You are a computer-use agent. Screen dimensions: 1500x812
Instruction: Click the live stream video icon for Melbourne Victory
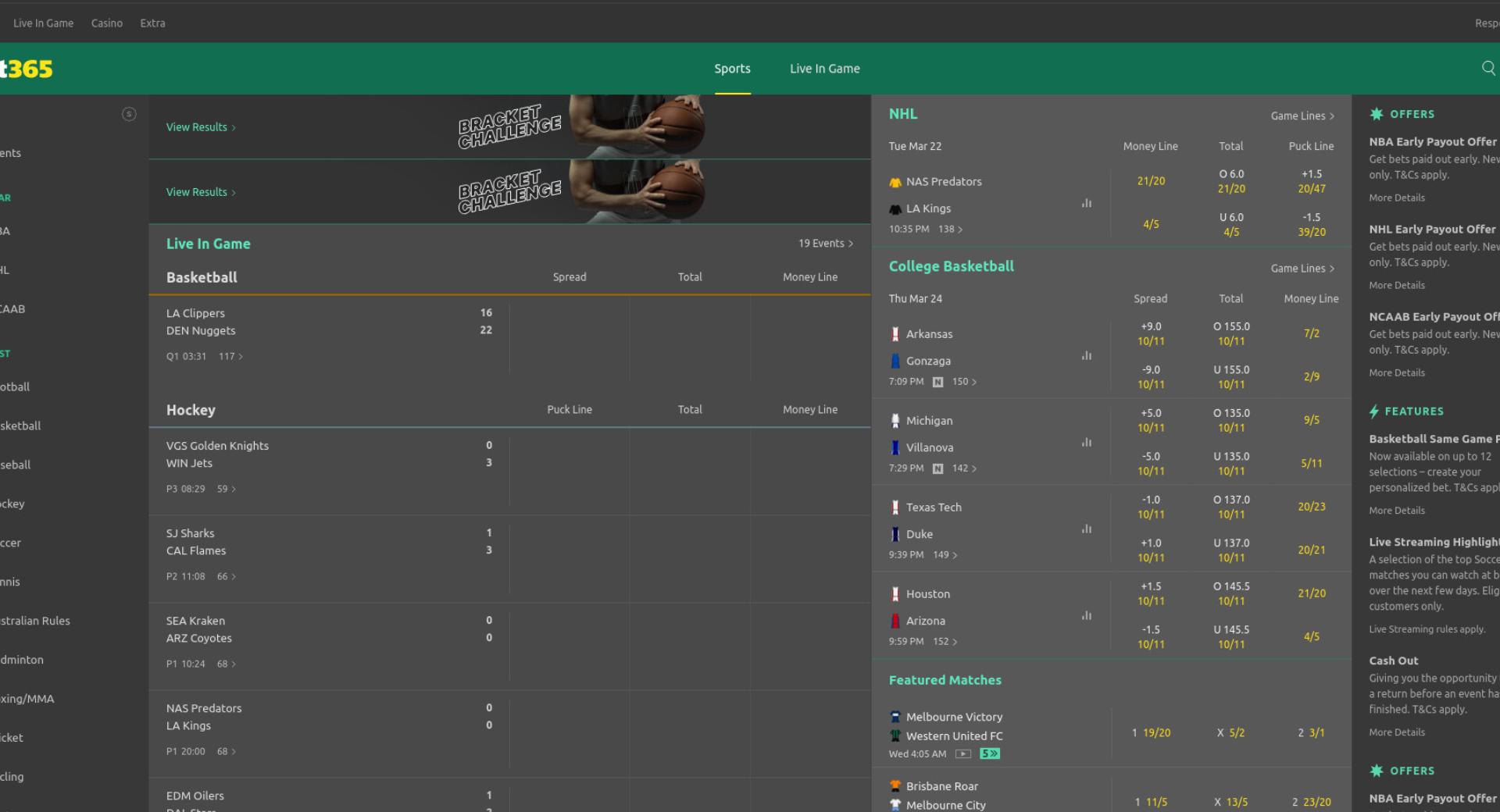pyautogui.click(x=963, y=754)
